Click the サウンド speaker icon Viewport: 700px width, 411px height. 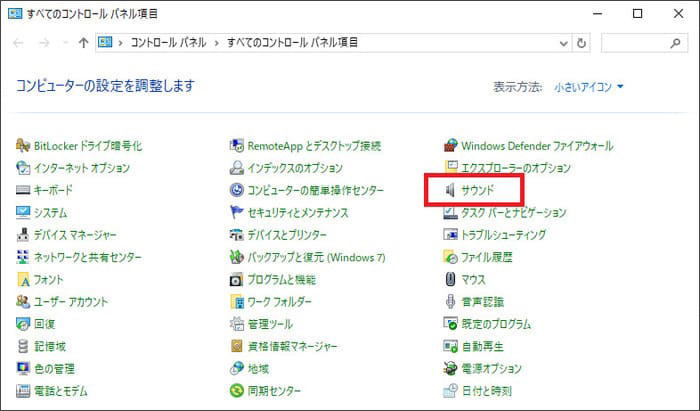450,190
